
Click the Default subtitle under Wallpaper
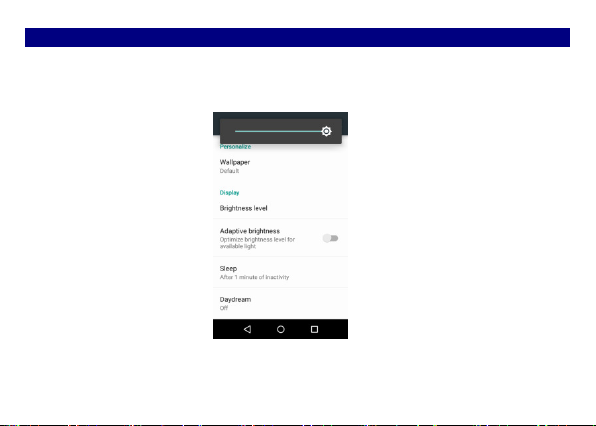tap(229, 171)
